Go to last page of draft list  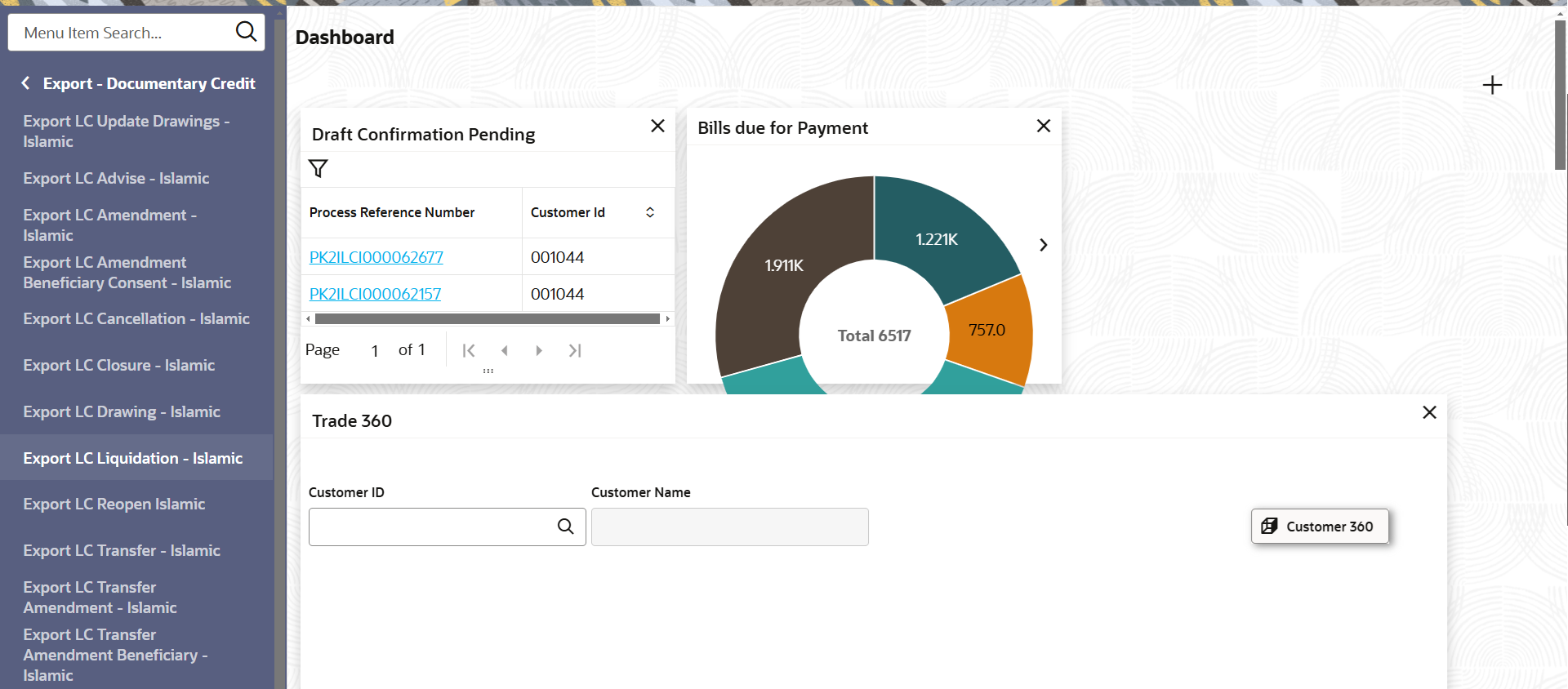(575, 350)
